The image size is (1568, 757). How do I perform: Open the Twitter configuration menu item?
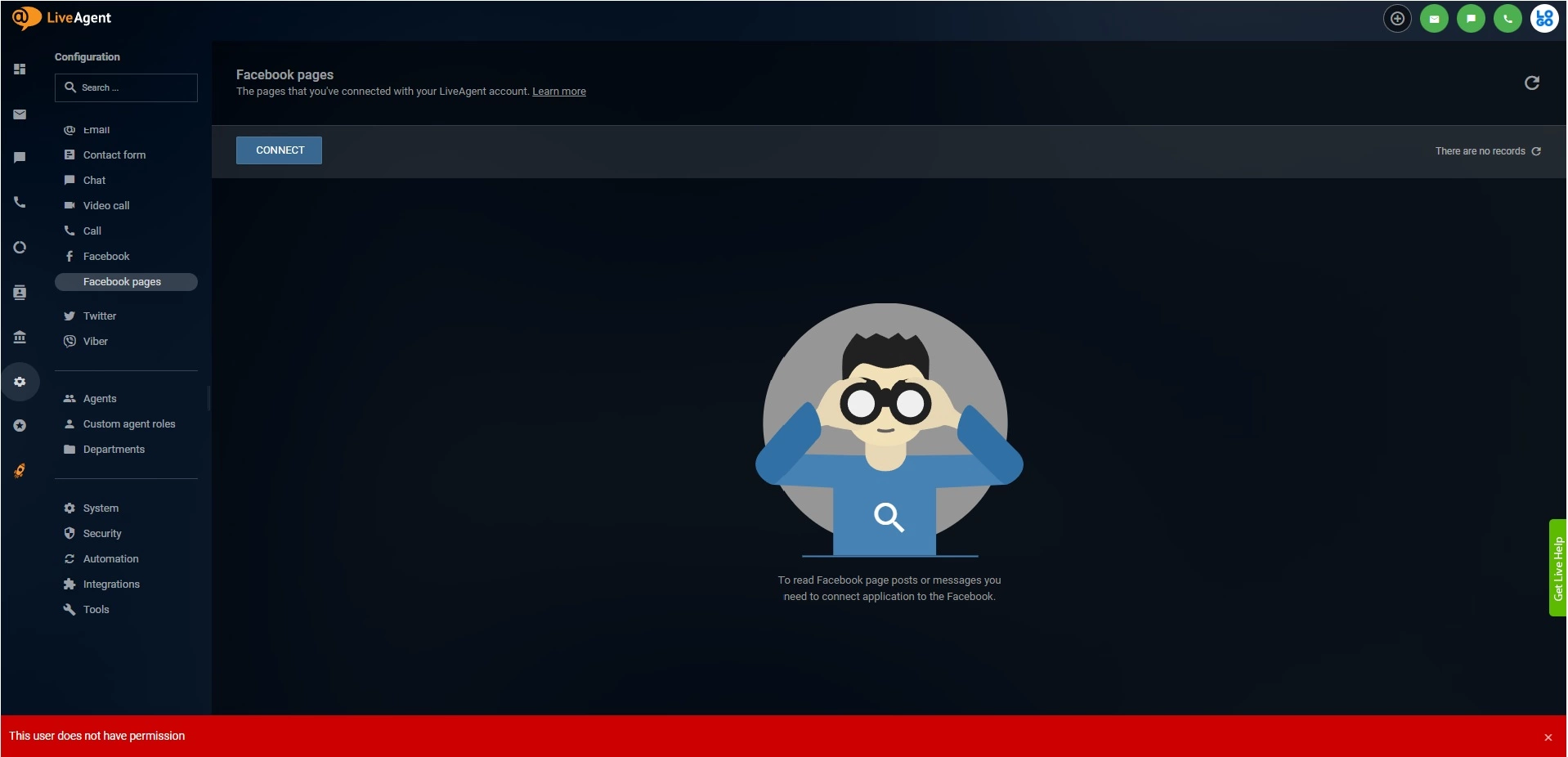point(99,316)
